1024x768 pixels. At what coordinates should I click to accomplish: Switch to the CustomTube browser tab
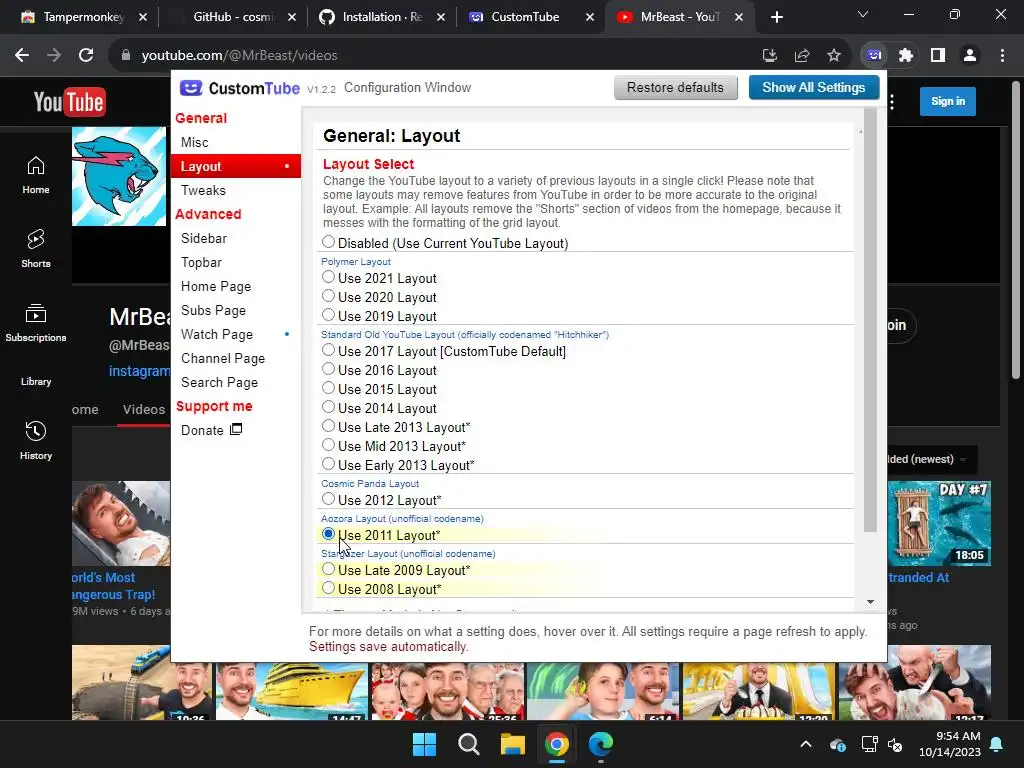point(531,17)
